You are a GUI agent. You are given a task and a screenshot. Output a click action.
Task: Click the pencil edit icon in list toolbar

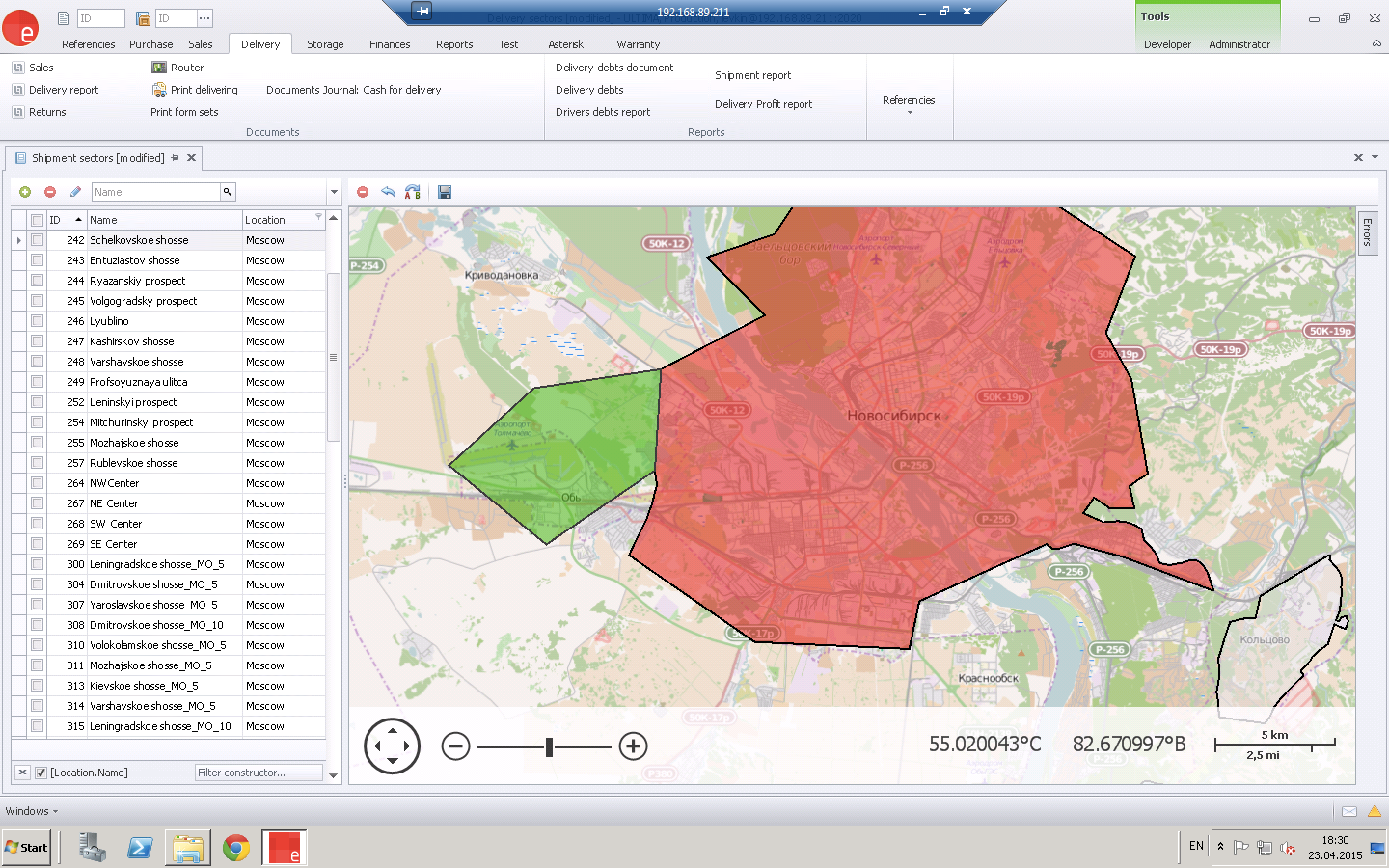pyautogui.click(x=75, y=192)
